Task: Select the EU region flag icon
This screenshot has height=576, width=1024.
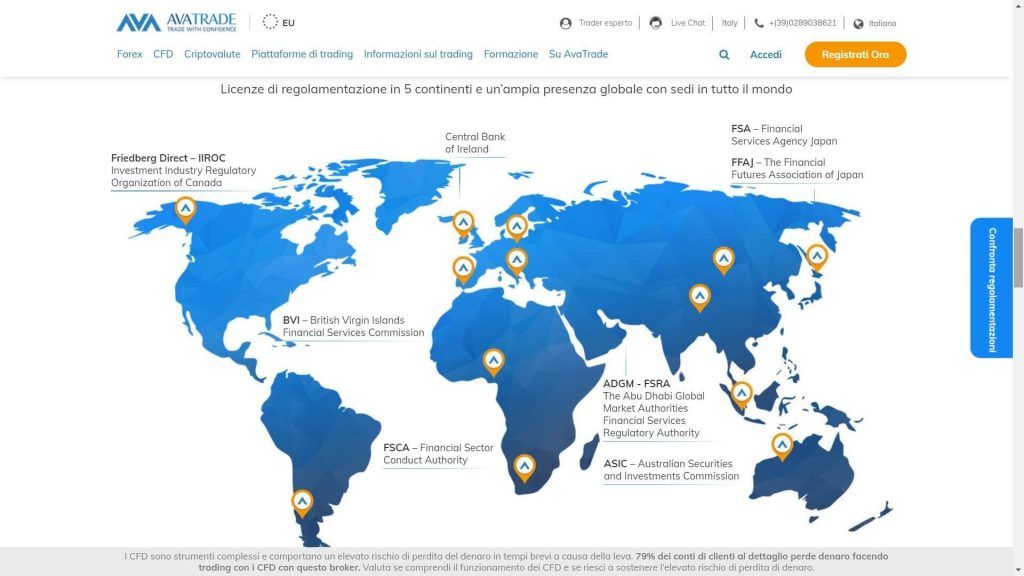Action: [270, 22]
